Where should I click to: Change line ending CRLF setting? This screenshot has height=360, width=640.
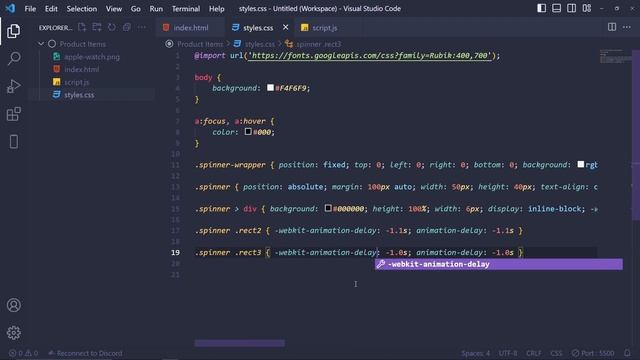[x=533, y=353]
